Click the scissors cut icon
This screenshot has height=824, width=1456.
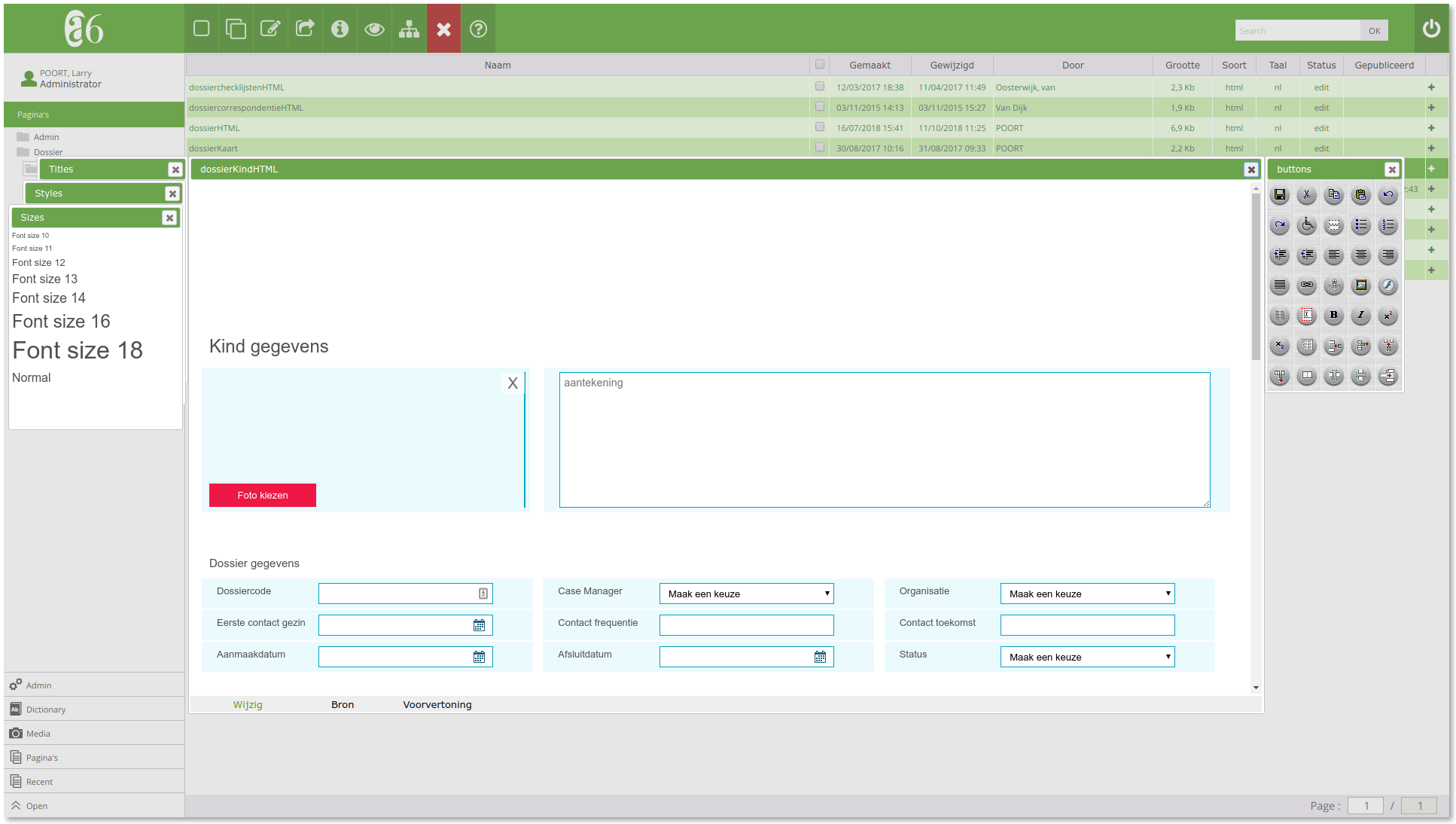(x=1307, y=195)
